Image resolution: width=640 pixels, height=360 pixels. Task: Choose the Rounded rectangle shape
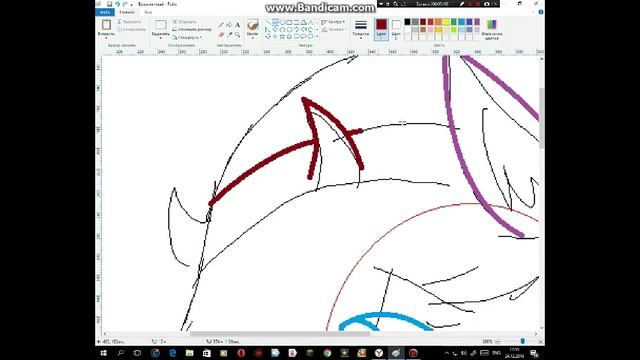(x=296, y=22)
